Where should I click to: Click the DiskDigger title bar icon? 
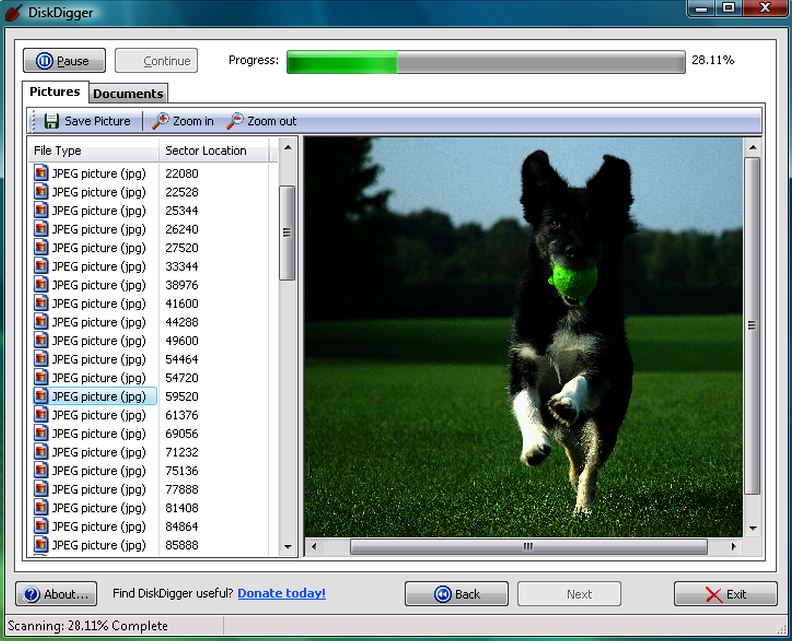tap(14, 12)
